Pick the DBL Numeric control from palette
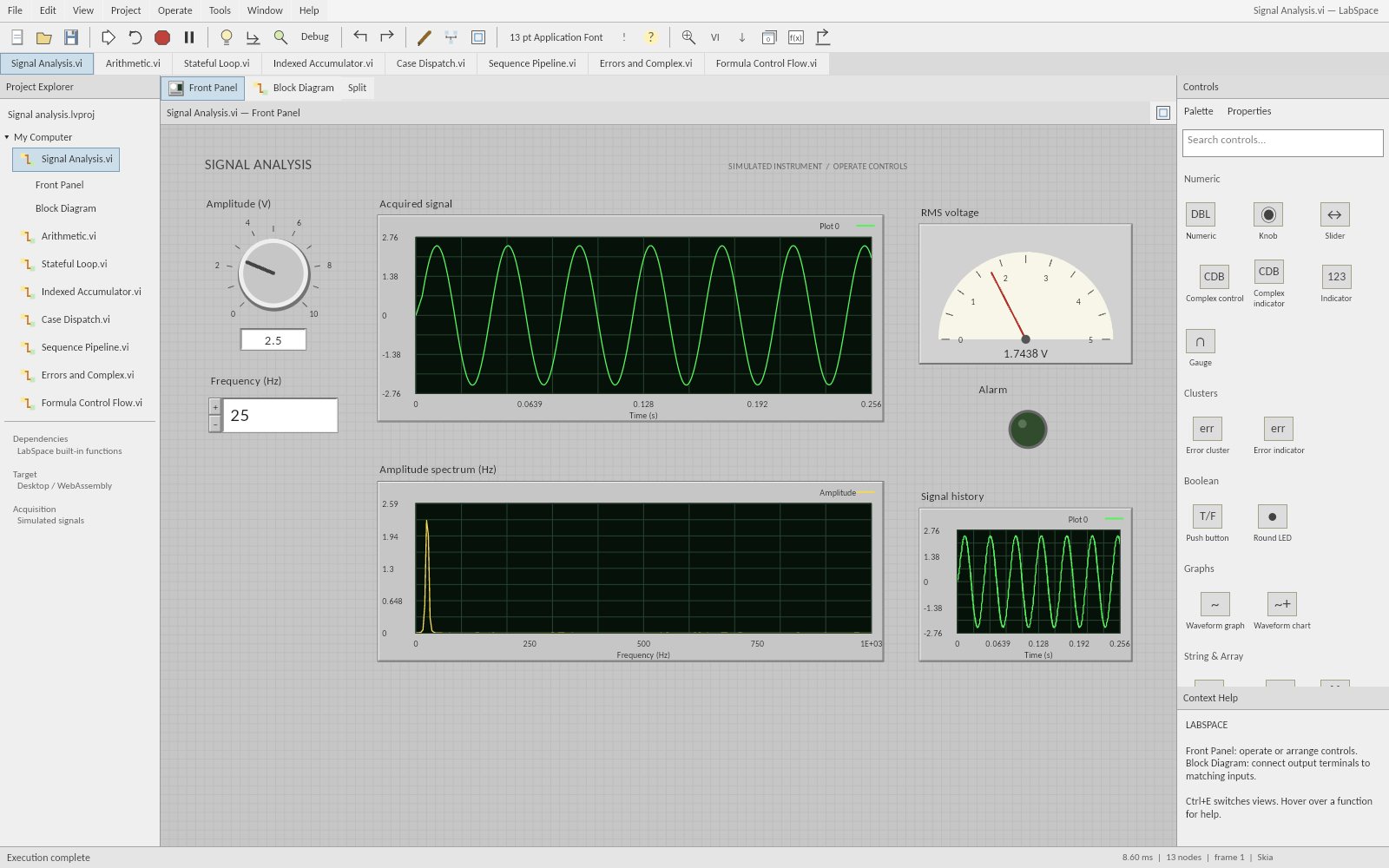Image resolution: width=1389 pixels, height=868 pixels. tap(1201, 214)
